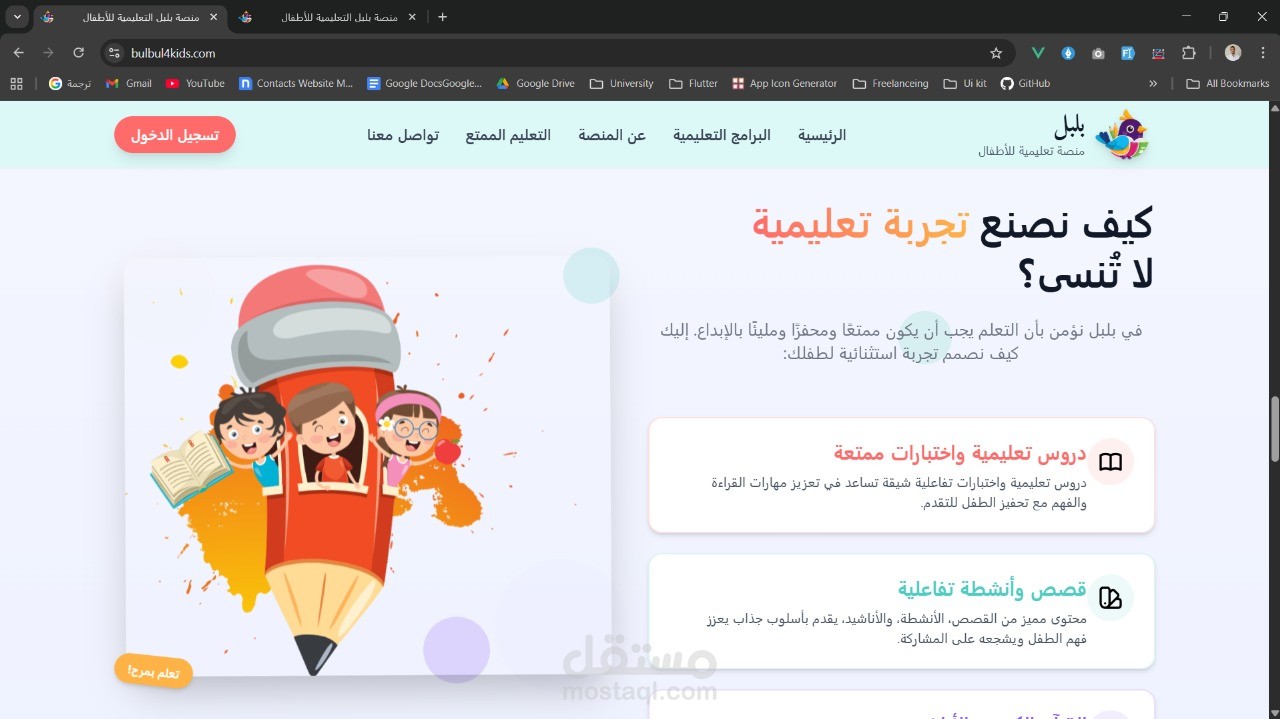Expand the Flutter bookmarks folder

(693, 84)
